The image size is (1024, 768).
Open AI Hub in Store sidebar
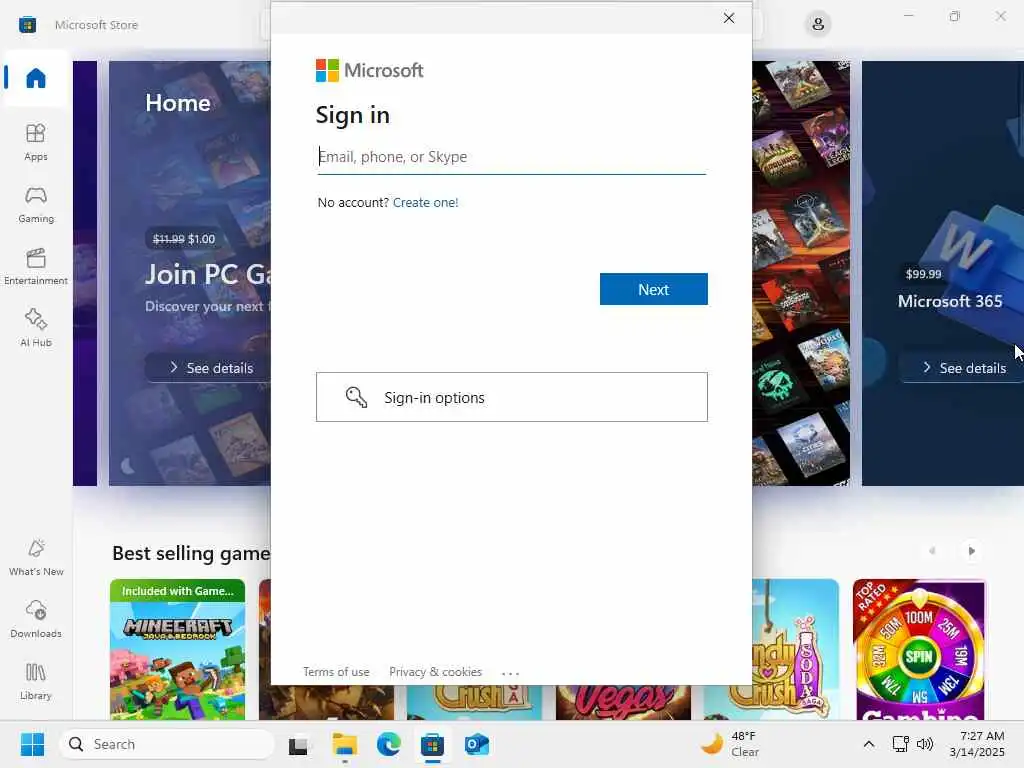[36, 328]
